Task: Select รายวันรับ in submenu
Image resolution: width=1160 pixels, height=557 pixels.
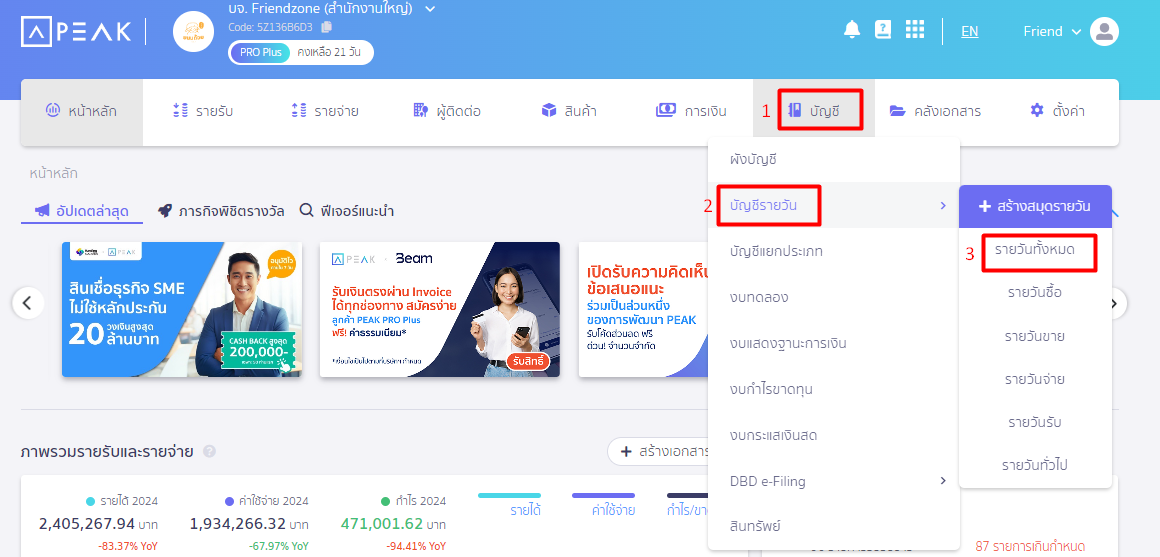Action: [1035, 422]
